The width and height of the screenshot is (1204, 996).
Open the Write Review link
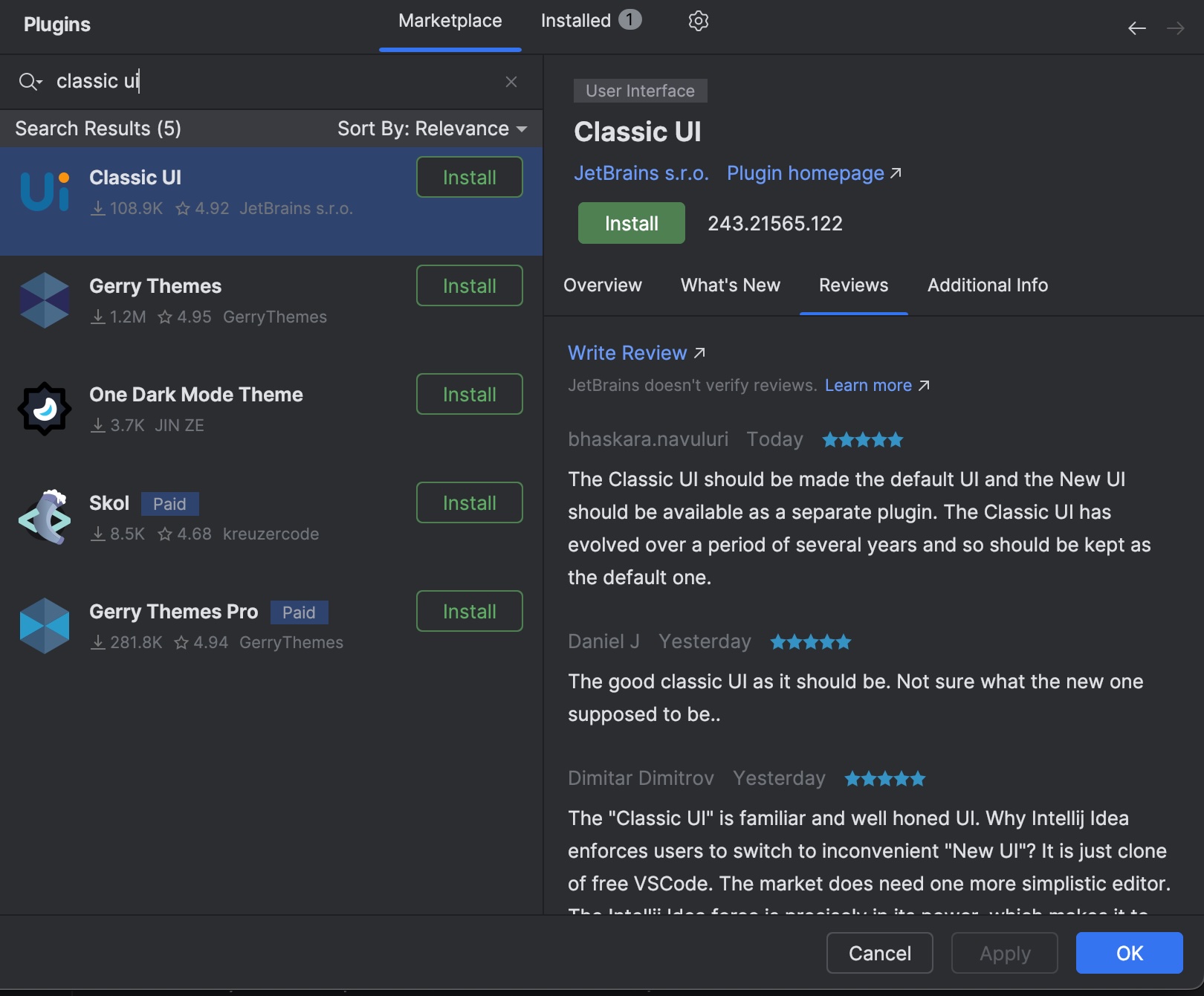pyautogui.click(x=628, y=352)
